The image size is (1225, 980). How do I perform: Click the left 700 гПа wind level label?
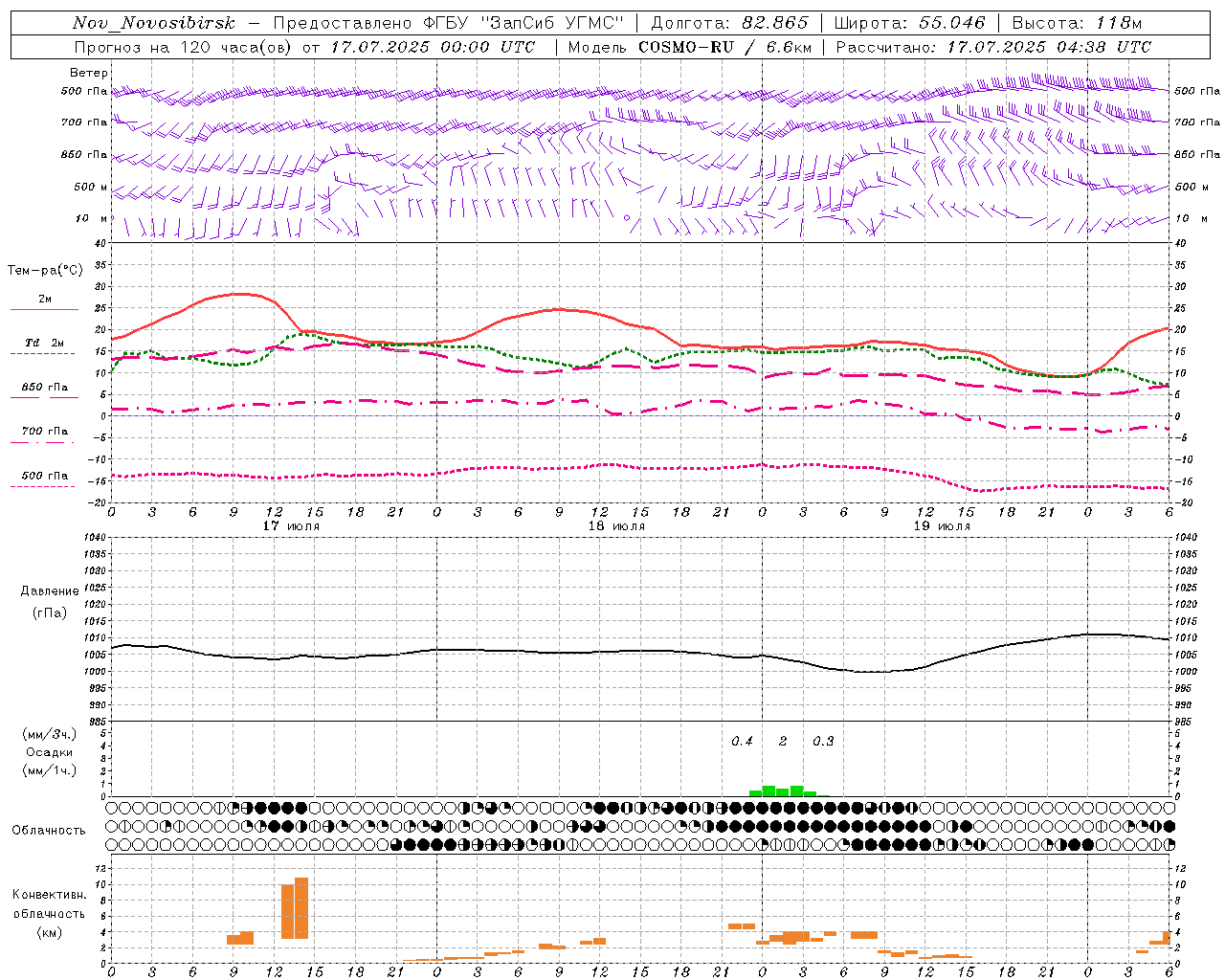pyautogui.click(x=84, y=122)
